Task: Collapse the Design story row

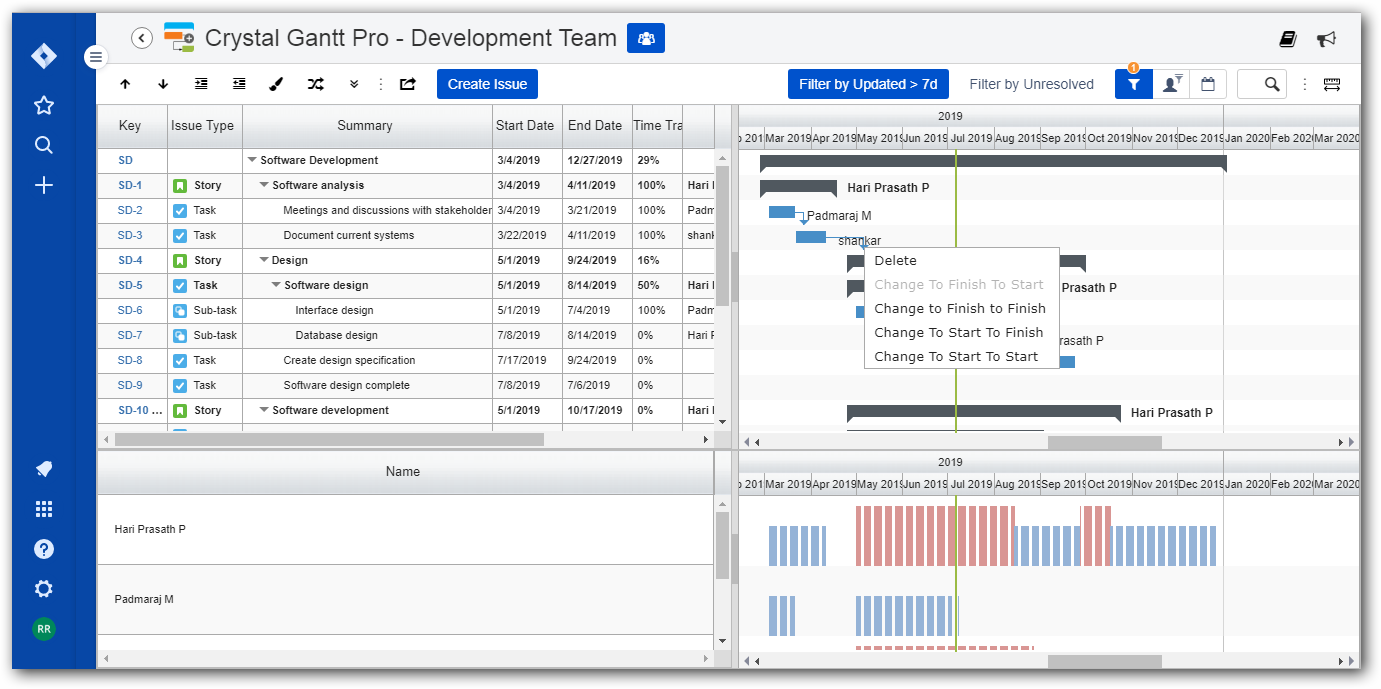Action: click(264, 260)
